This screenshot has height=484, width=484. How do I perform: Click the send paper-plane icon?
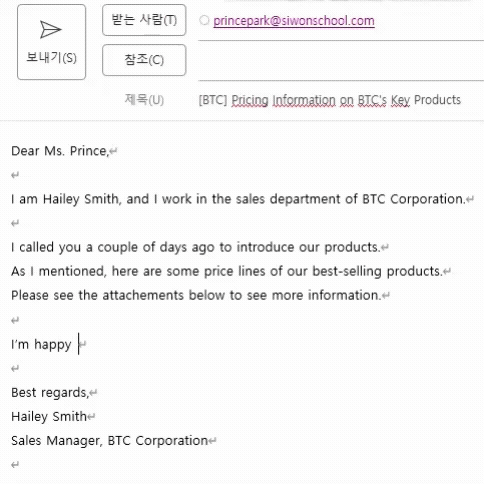coord(51,29)
